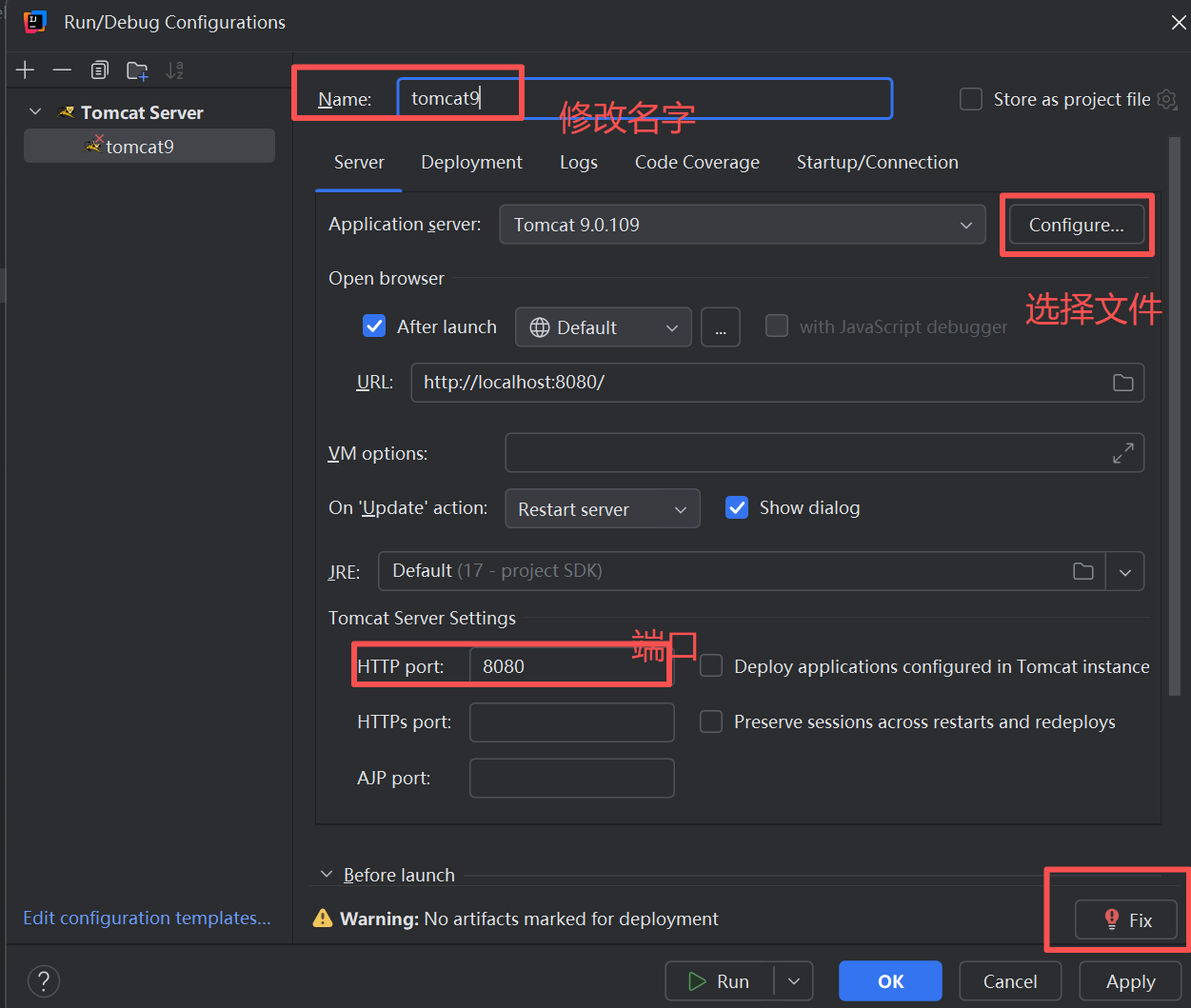Open the Default browser dropdown

click(604, 327)
